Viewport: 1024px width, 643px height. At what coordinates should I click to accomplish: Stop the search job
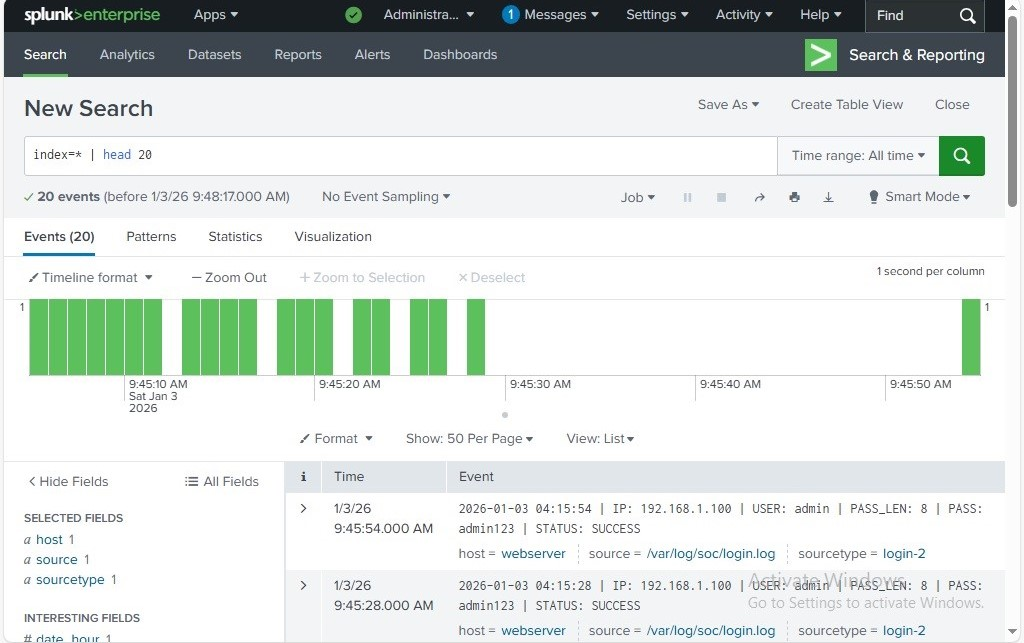tap(721, 197)
